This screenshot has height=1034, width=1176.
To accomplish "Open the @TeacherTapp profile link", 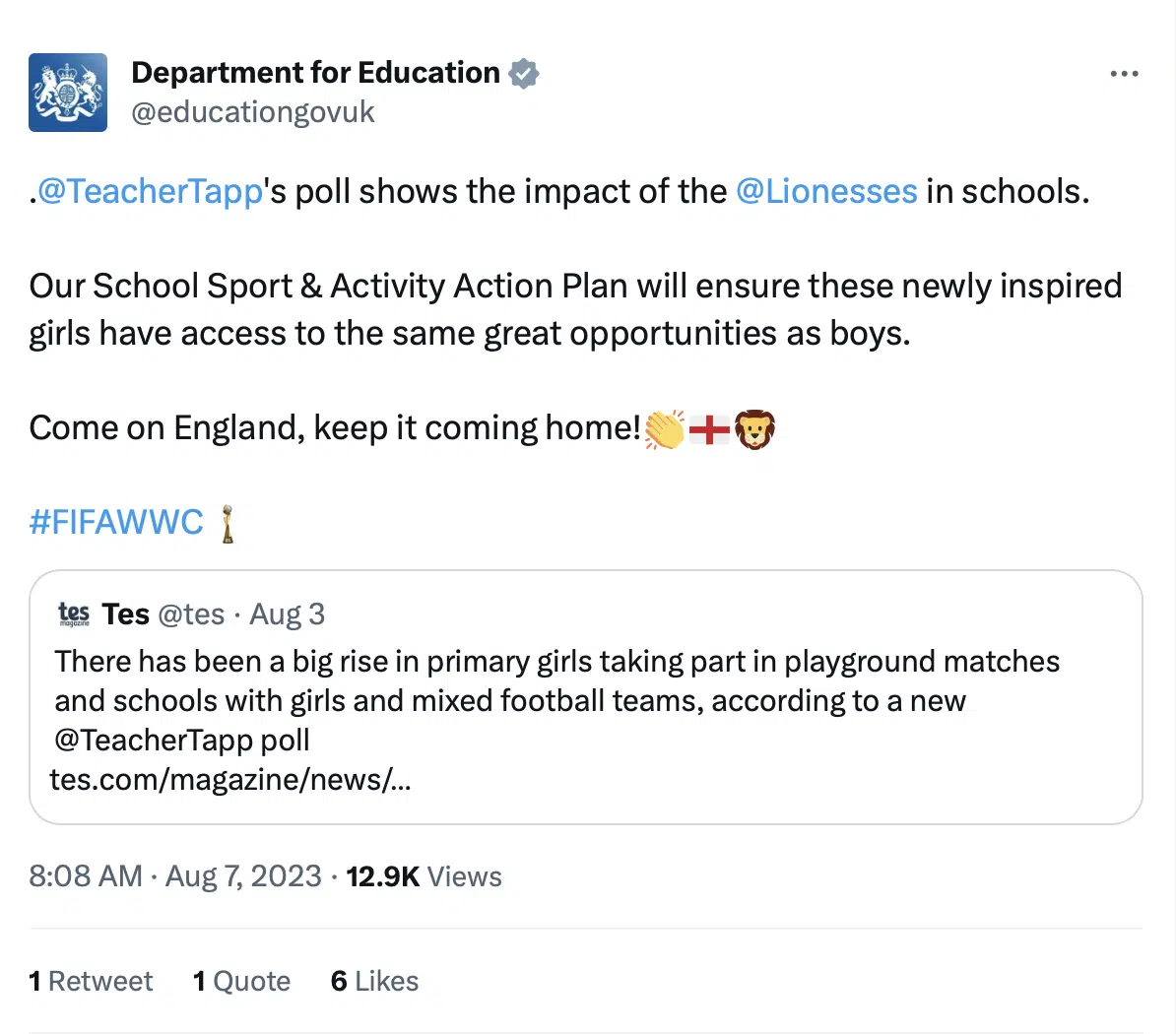I will tap(146, 191).
